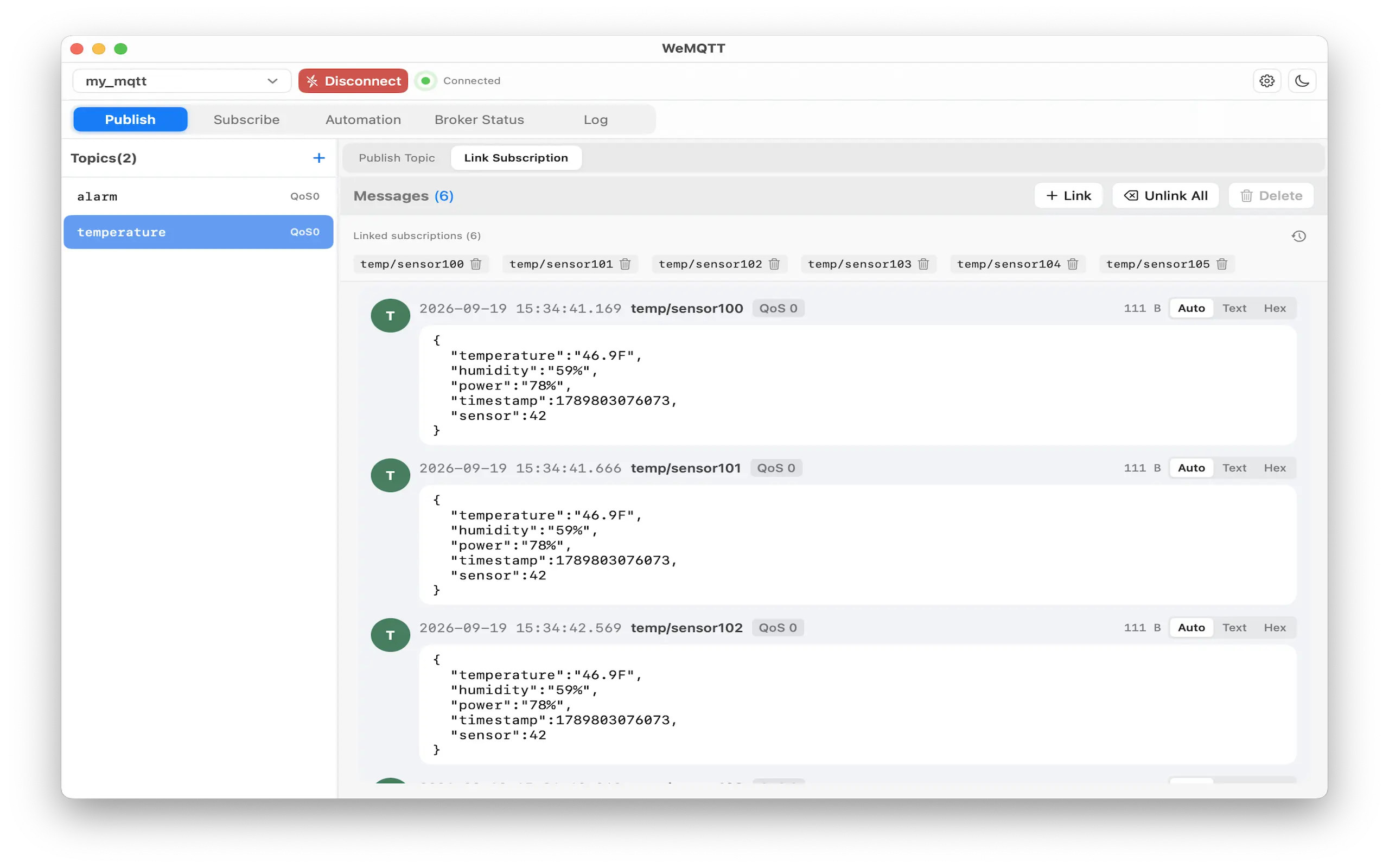Remove temp/sensor103 linked subscription via trash icon
Image resolution: width=1389 pixels, height=868 pixels.
[x=923, y=264]
